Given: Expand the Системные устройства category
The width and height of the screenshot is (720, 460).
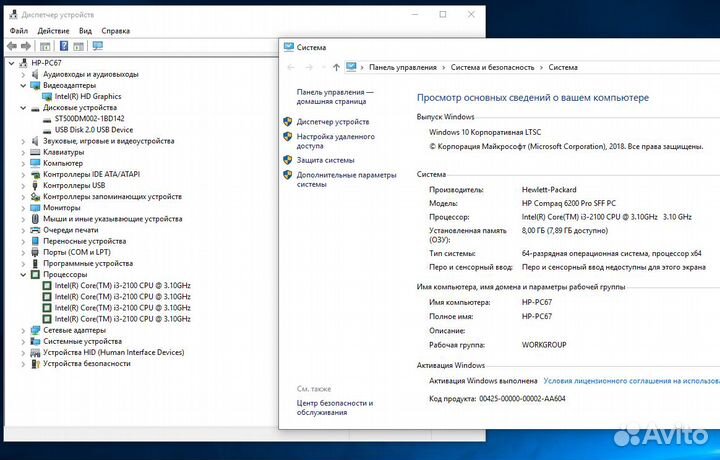Looking at the screenshot, I should click(x=23, y=342).
